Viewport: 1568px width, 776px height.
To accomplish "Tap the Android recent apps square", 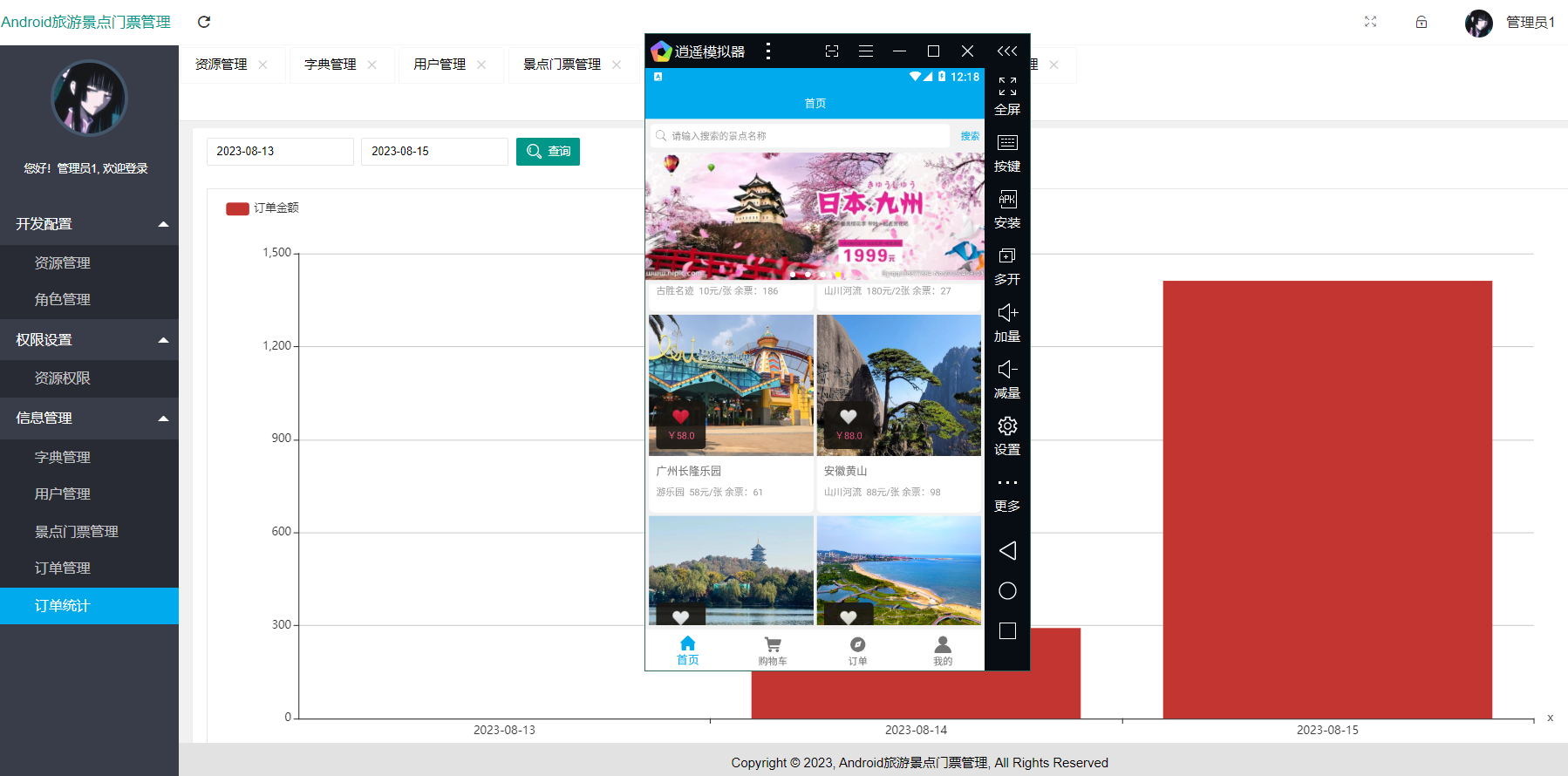I will [1007, 631].
